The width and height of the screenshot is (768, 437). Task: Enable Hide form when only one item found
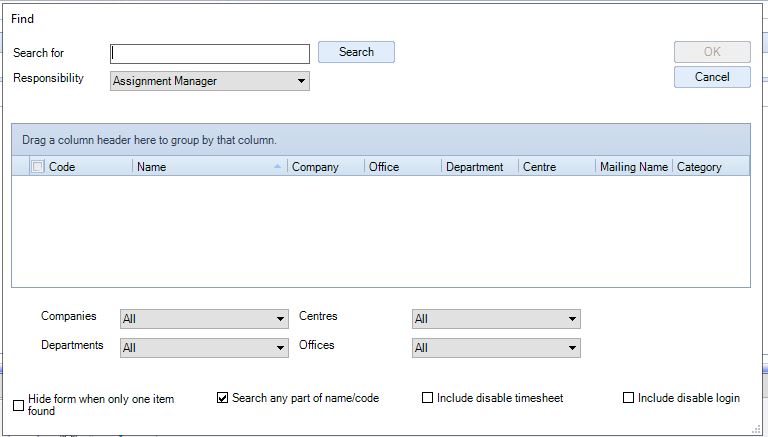pos(19,405)
